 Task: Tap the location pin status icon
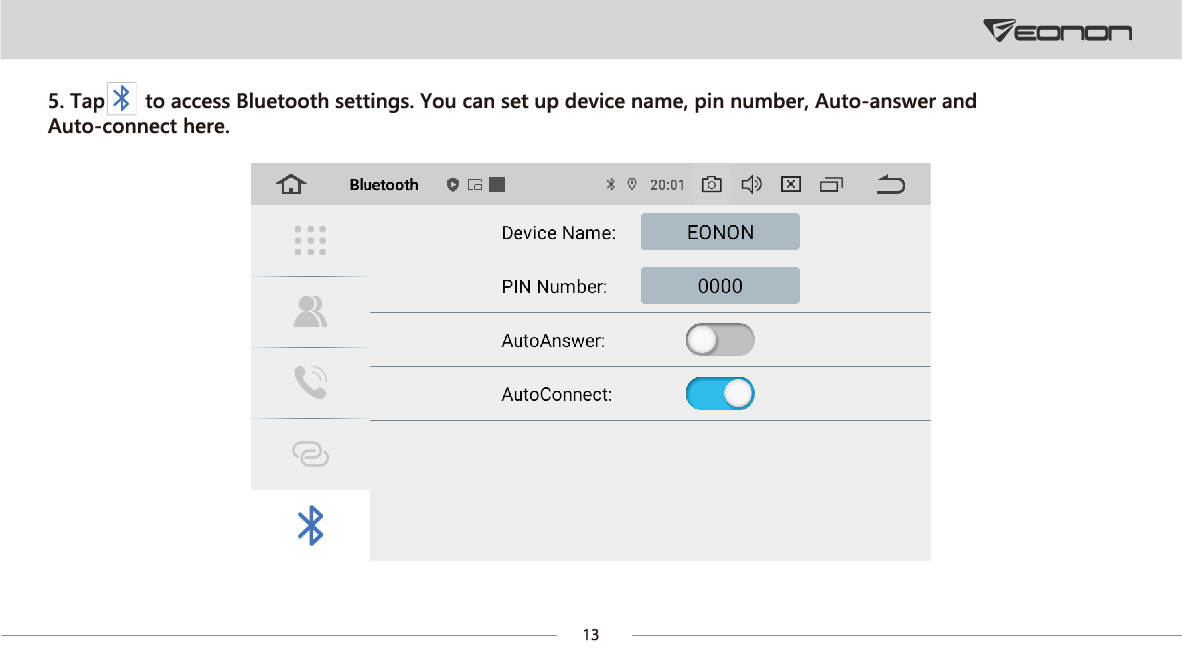632,184
